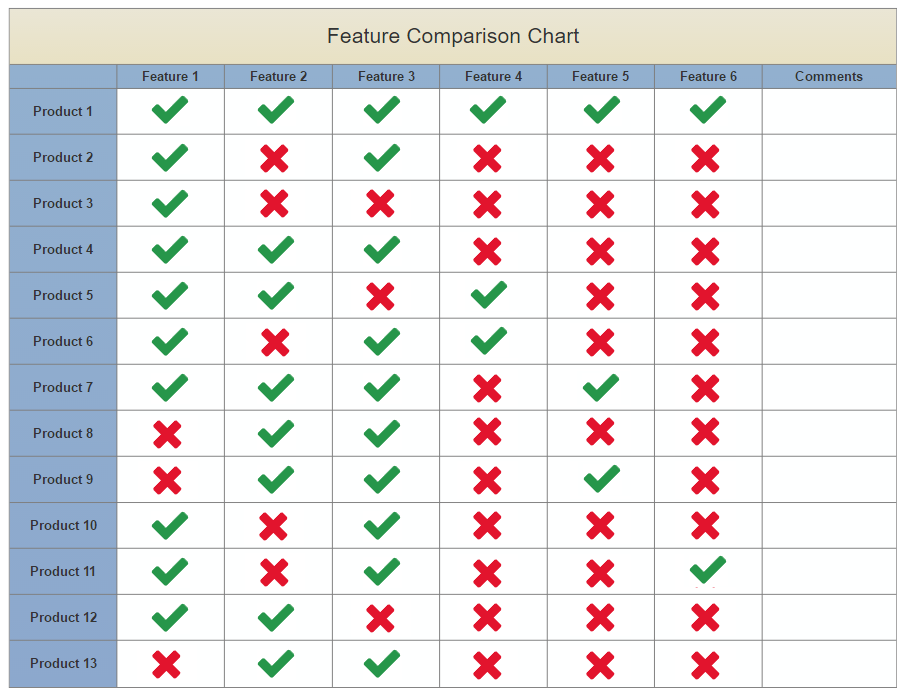This screenshot has height=697, width=906.
Task: Toggle Product 9's Feature 5 checkmark
Action: point(600,479)
